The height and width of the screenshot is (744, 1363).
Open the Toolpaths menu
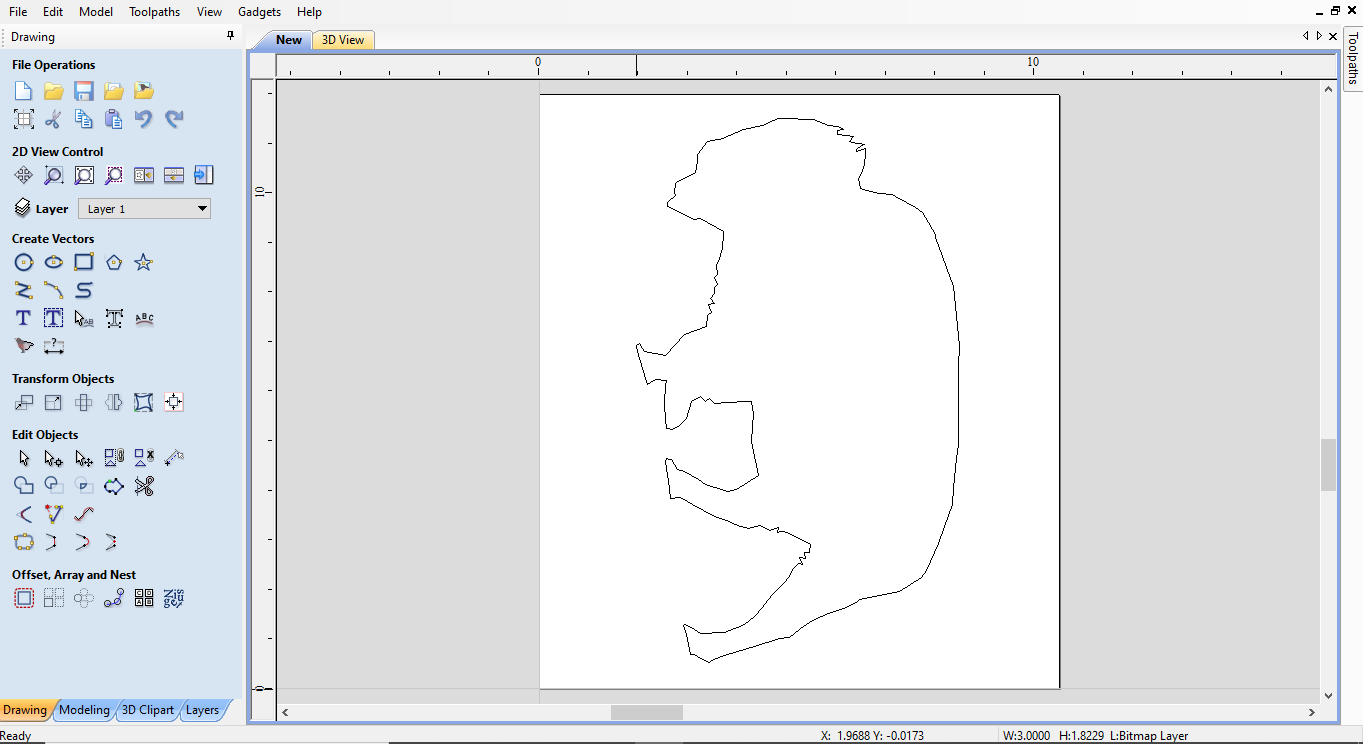coord(155,12)
